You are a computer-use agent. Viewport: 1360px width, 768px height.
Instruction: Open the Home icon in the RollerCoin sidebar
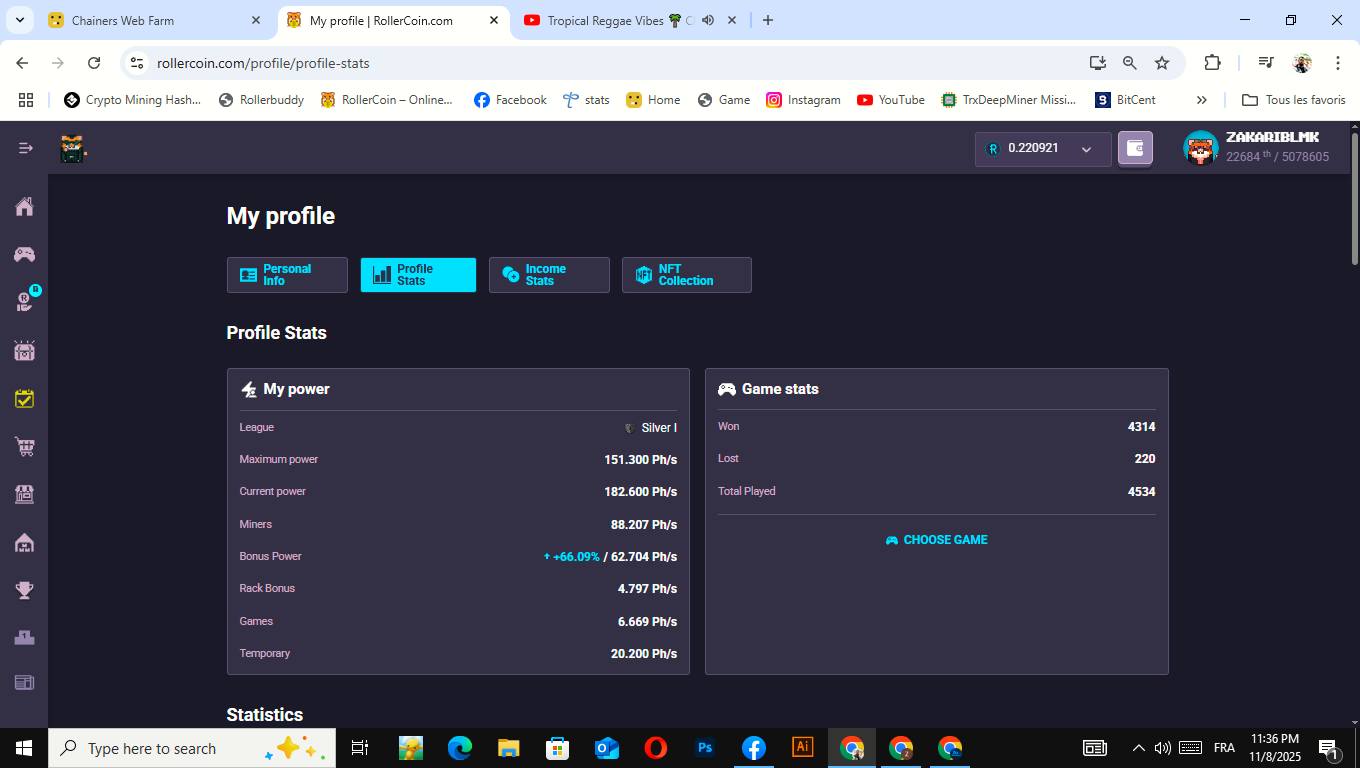pyautogui.click(x=24, y=206)
